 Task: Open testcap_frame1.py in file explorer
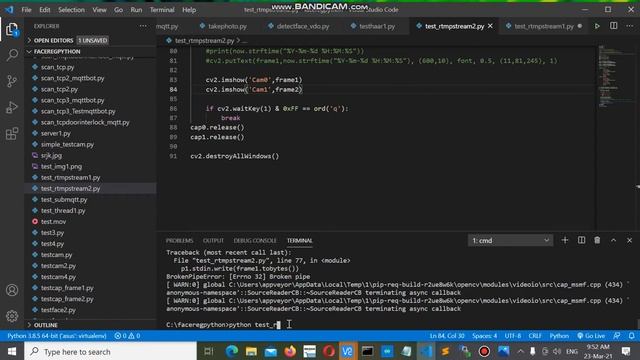pyautogui.click(x=67, y=288)
